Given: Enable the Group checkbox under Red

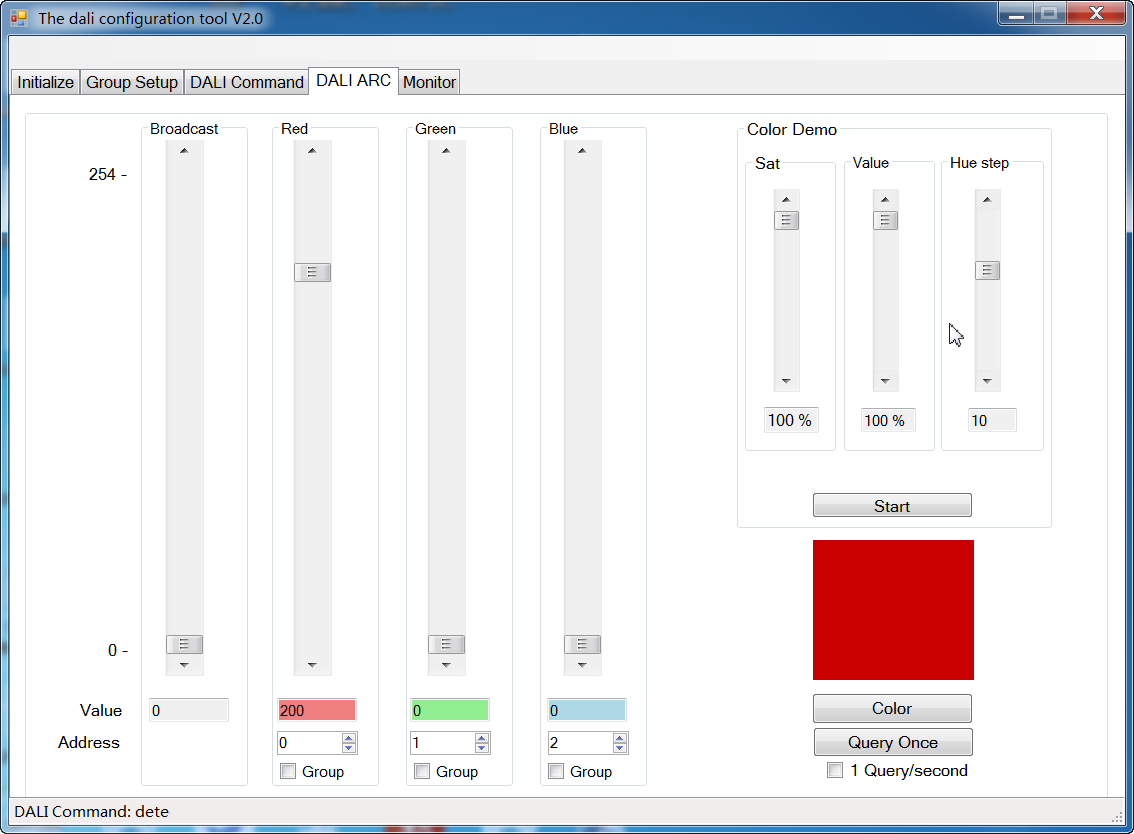Looking at the screenshot, I should pyautogui.click(x=288, y=771).
